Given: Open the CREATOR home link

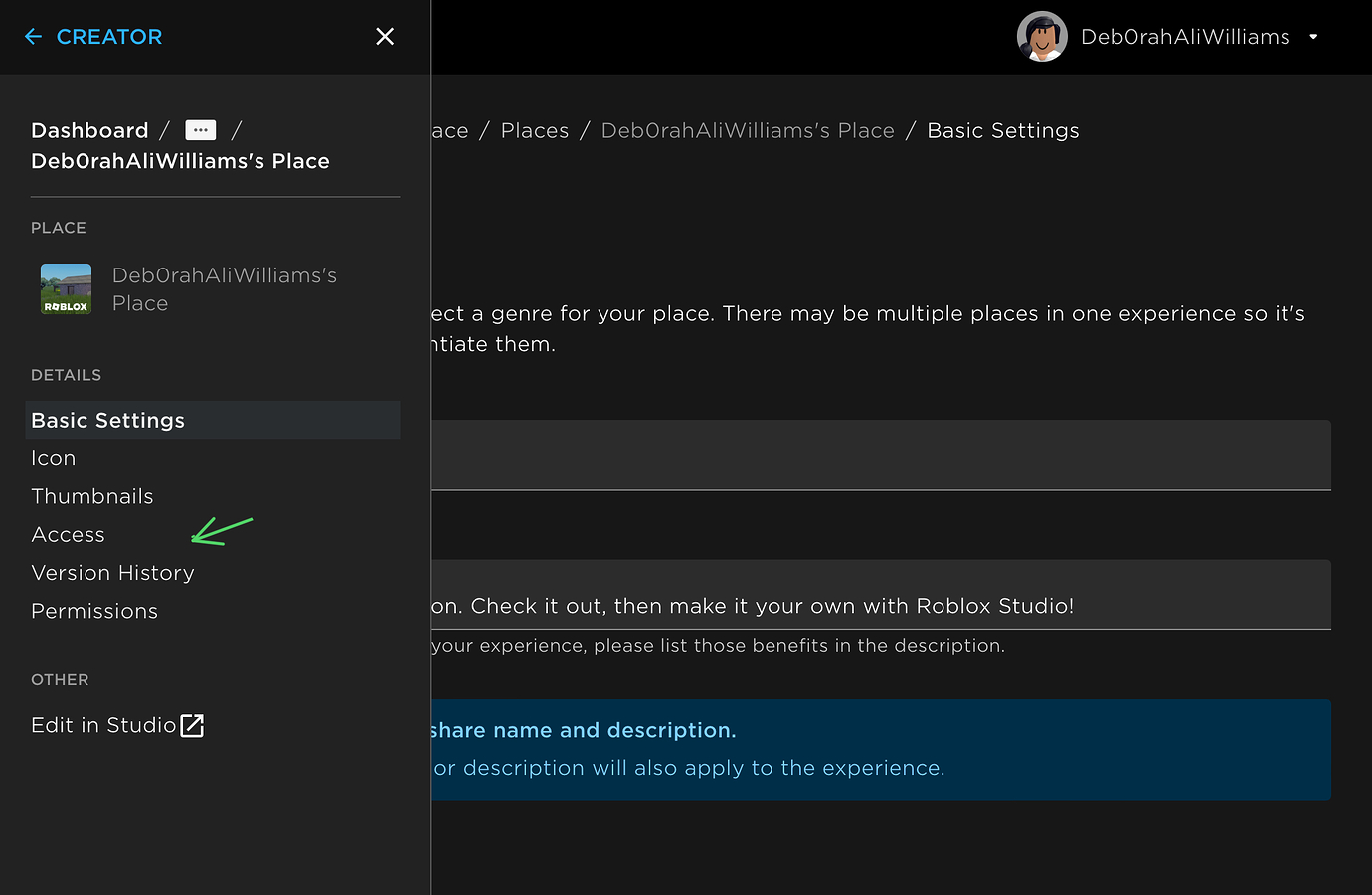Looking at the screenshot, I should [109, 37].
